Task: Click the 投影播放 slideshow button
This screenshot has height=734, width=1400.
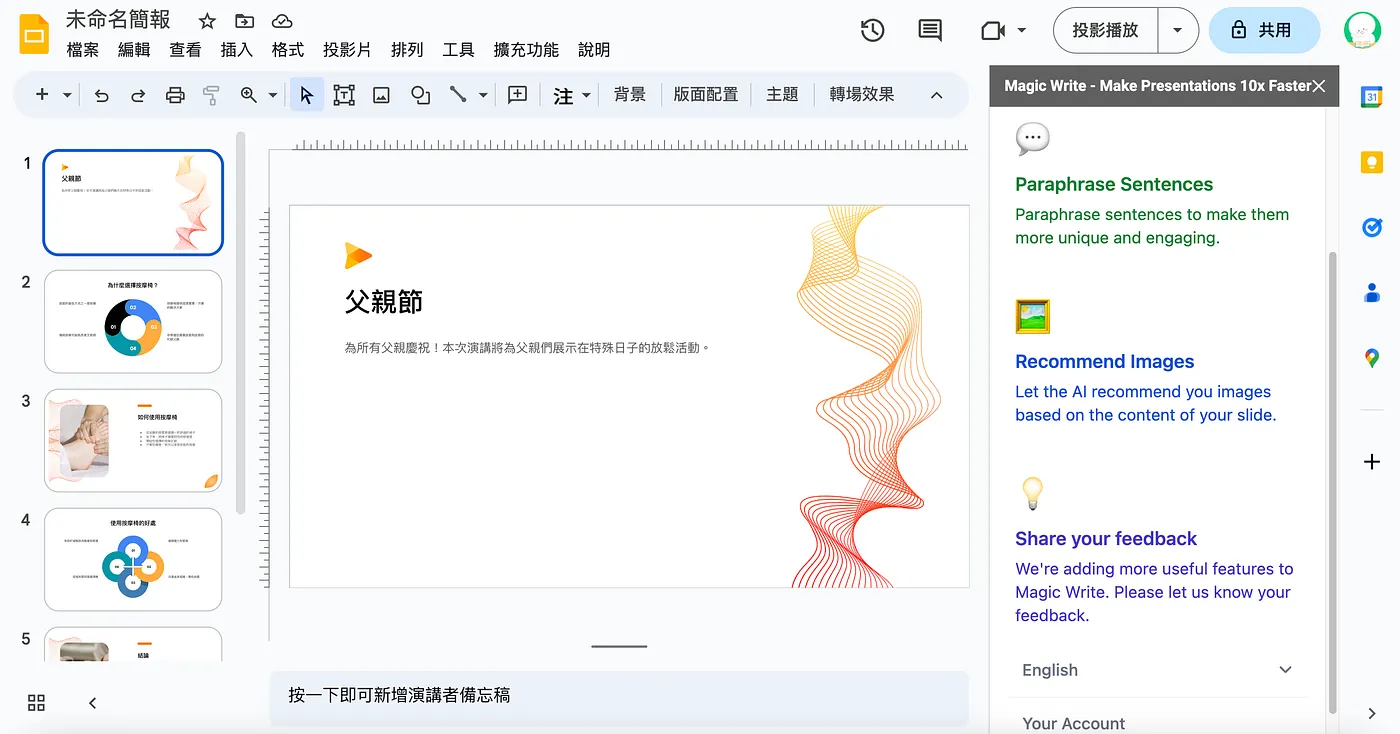Action: (x=1105, y=31)
